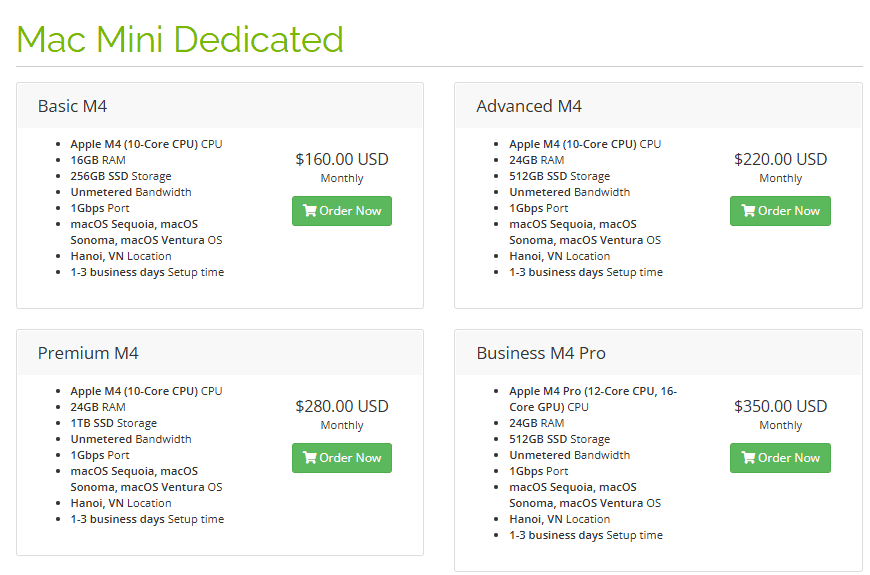Click the $350.00 USD price
The height and width of the screenshot is (575, 870).
click(780, 406)
